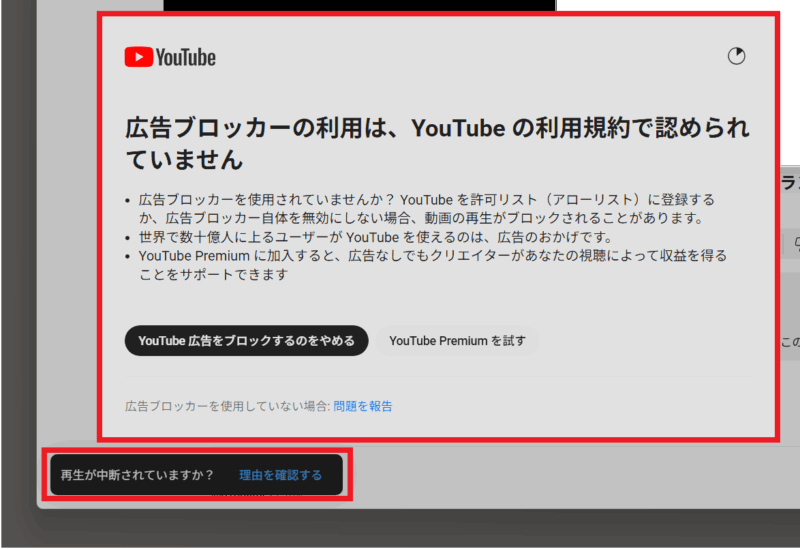Click 'YouTube 広告をブロックするのをやめる' button

click(246, 341)
